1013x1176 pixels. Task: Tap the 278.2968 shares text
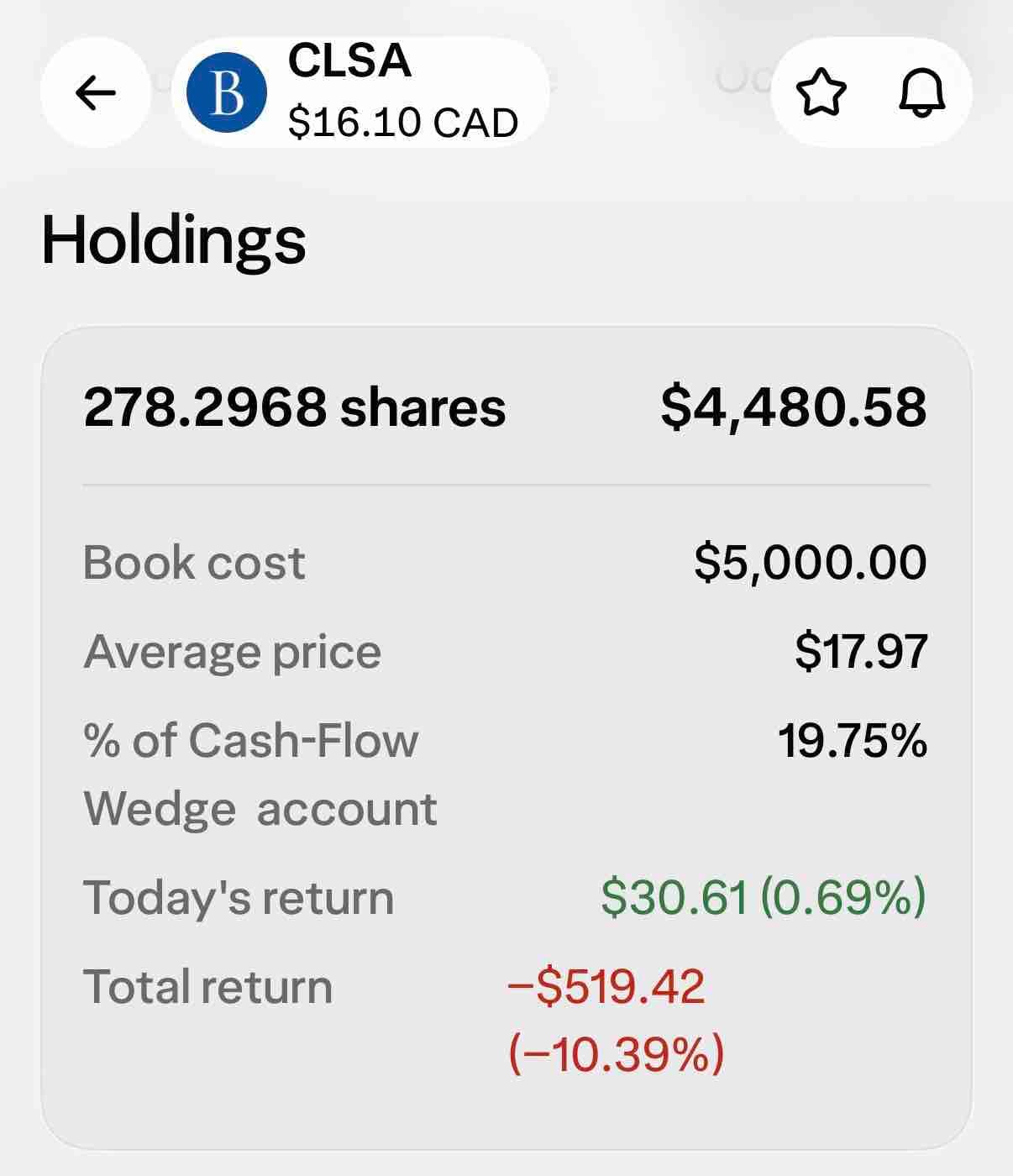point(295,407)
